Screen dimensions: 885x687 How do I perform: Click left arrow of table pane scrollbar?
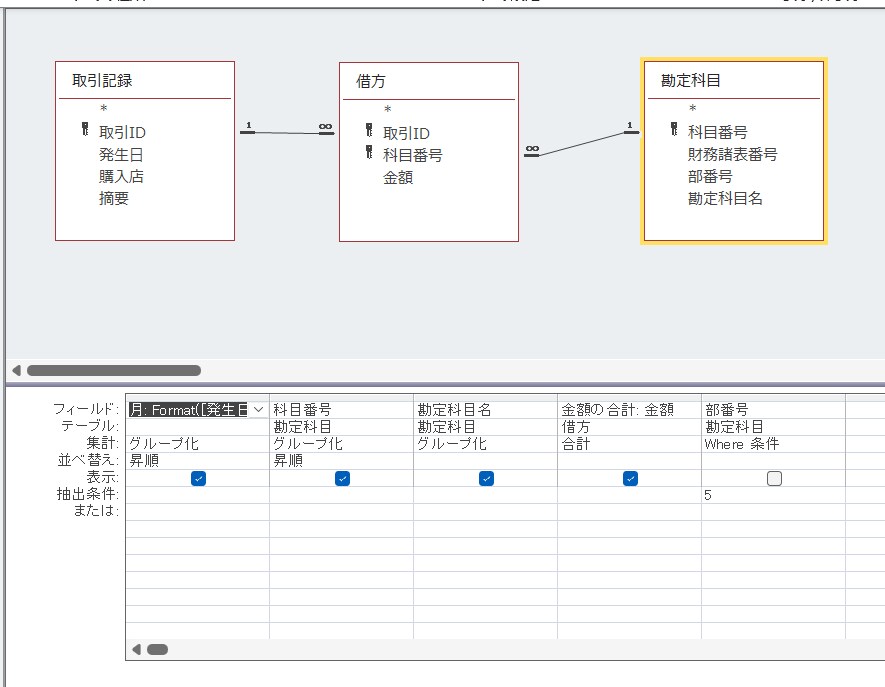click(16, 370)
